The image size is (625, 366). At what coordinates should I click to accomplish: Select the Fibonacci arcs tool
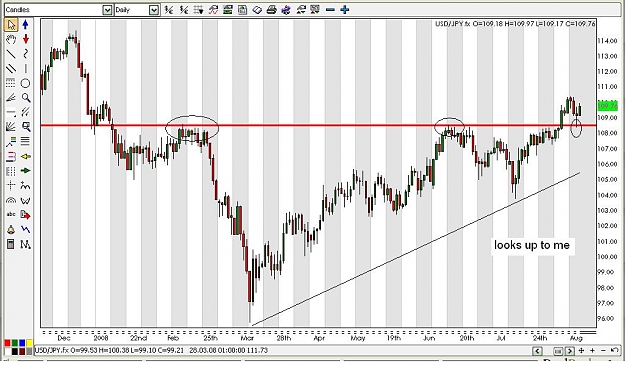[11, 200]
